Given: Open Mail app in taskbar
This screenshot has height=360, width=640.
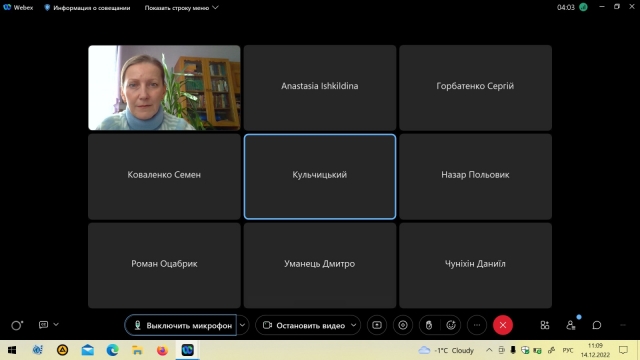Looking at the screenshot, I should click(x=87, y=350).
